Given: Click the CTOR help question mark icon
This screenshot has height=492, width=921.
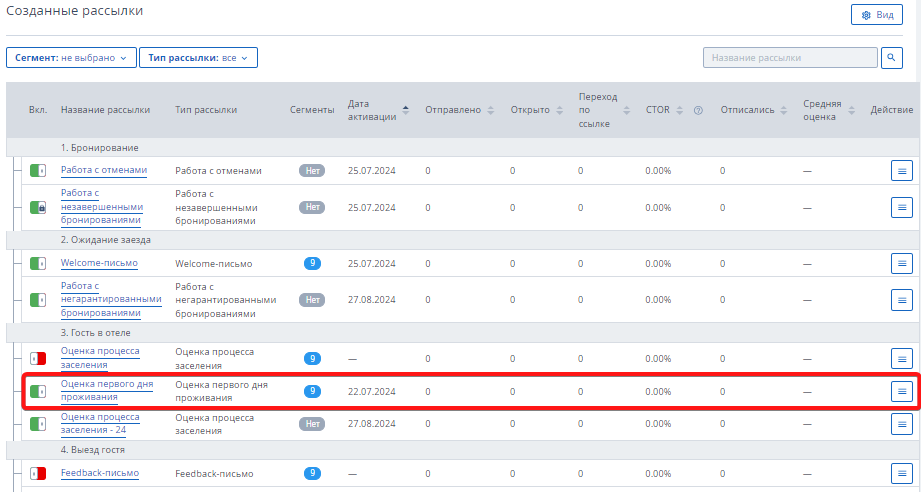Looking at the screenshot, I should tap(698, 110).
